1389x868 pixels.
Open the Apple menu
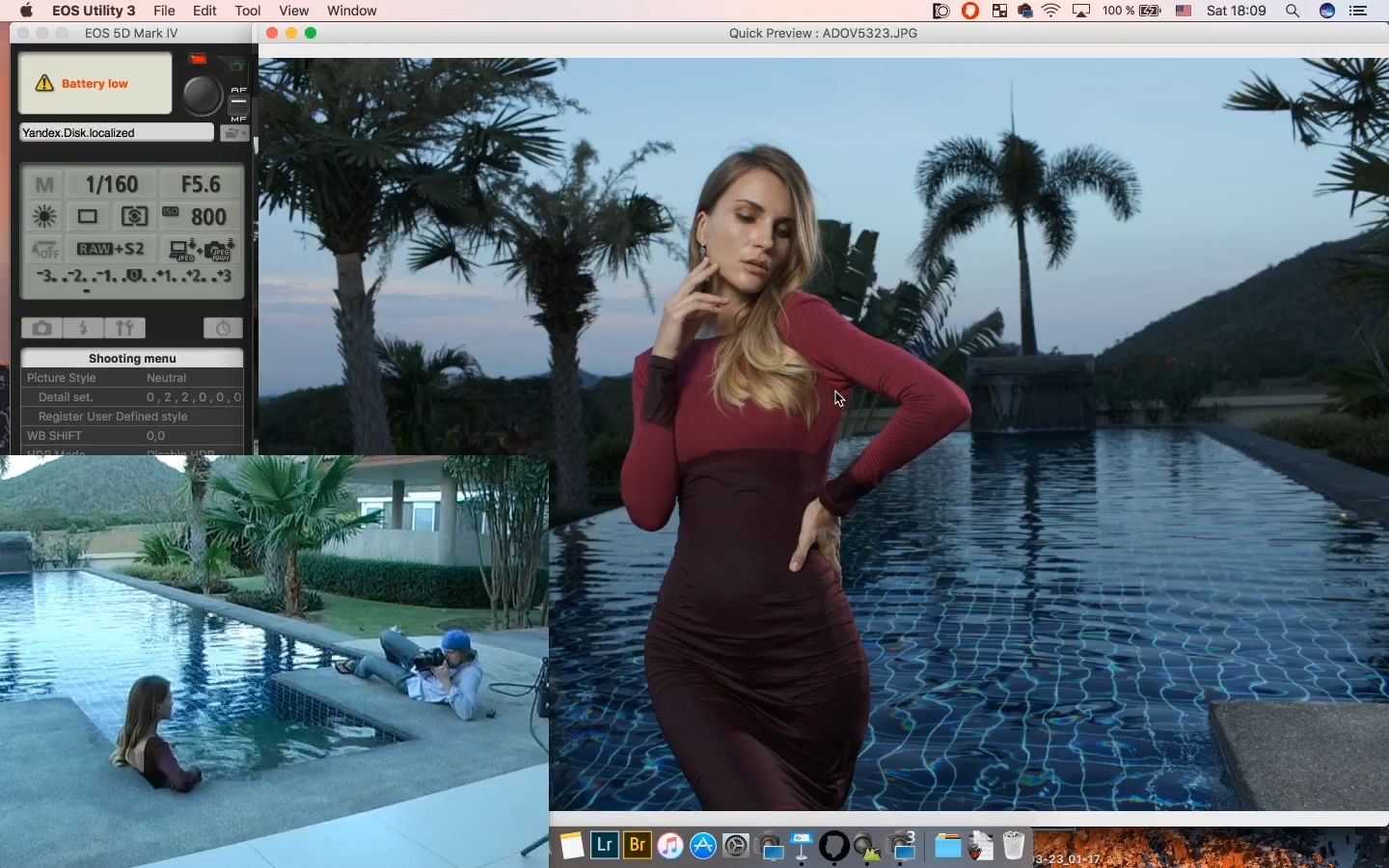coord(26,11)
